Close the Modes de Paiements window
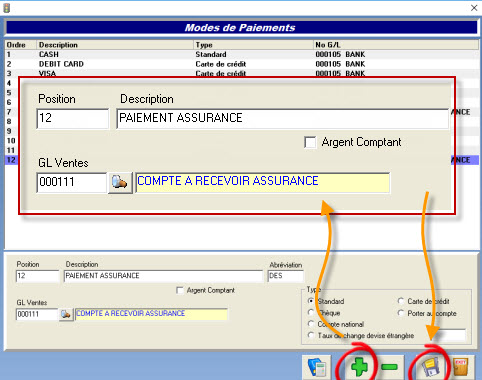The height and width of the screenshot is (380, 482). [474, 8]
